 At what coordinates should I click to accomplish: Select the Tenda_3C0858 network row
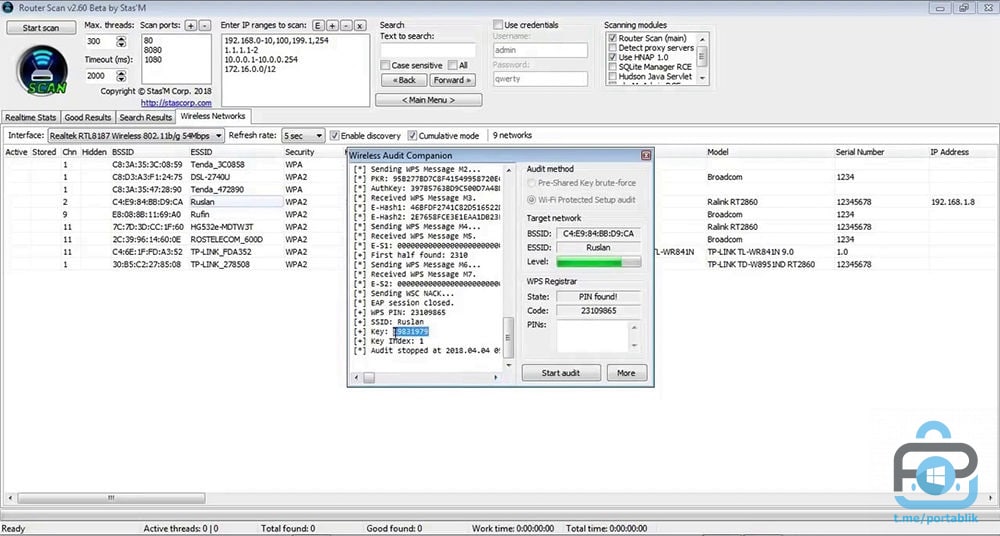point(217,165)
